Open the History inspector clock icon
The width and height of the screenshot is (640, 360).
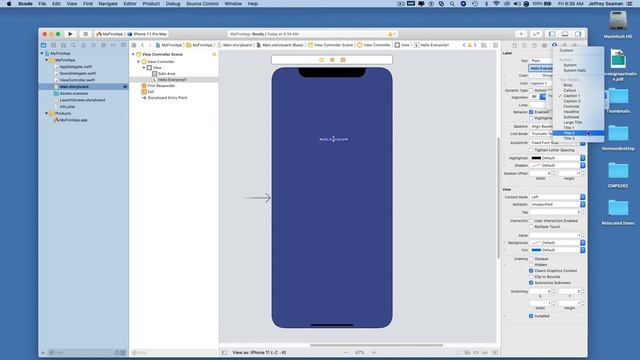(x=524, y=45)
